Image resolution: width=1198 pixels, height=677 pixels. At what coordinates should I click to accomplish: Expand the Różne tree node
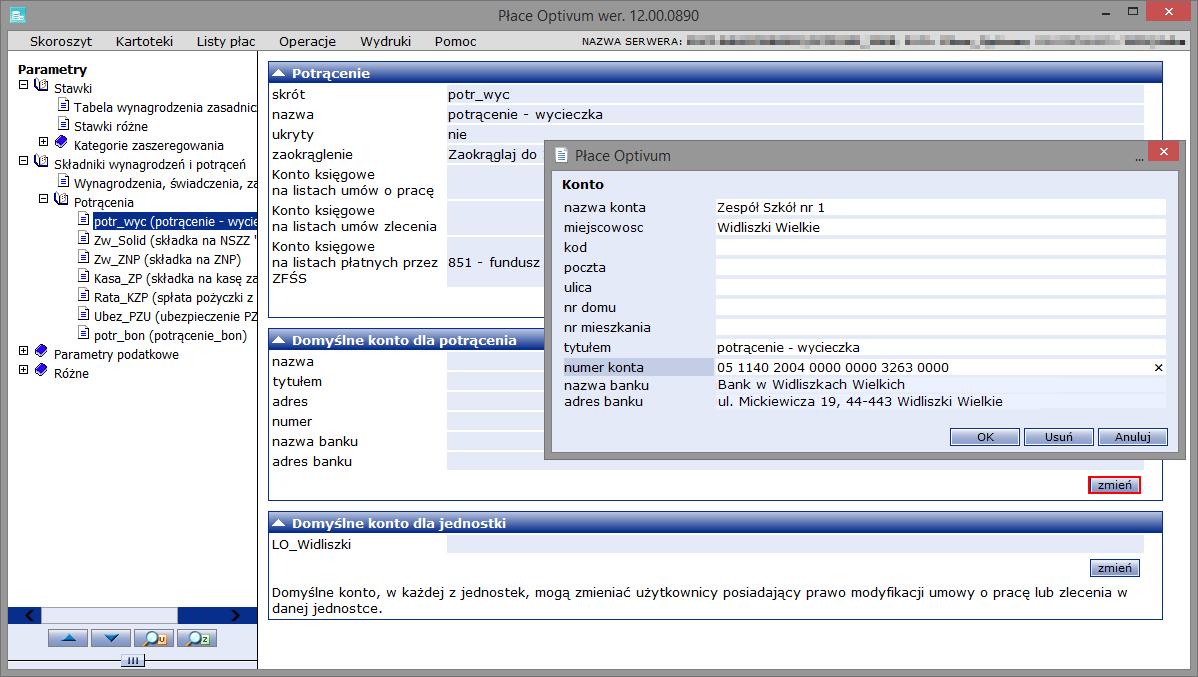24,369
